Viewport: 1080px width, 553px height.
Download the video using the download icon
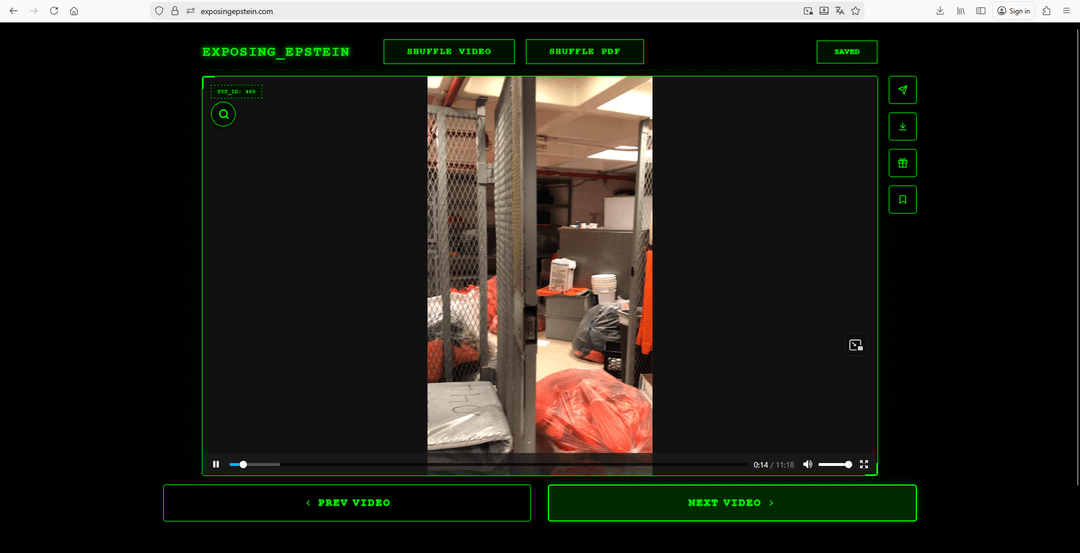click(x=902, y=127)
